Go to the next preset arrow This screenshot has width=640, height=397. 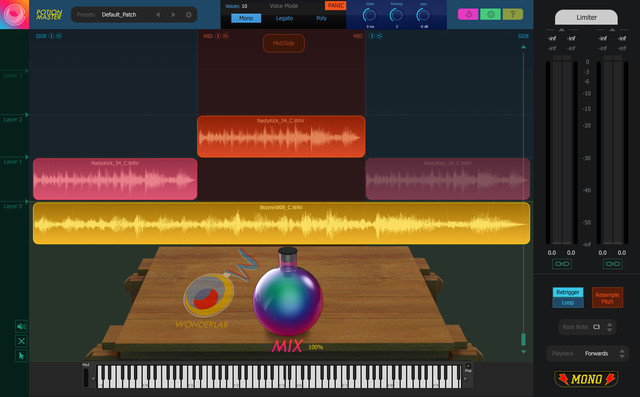(x=173, y=15)
